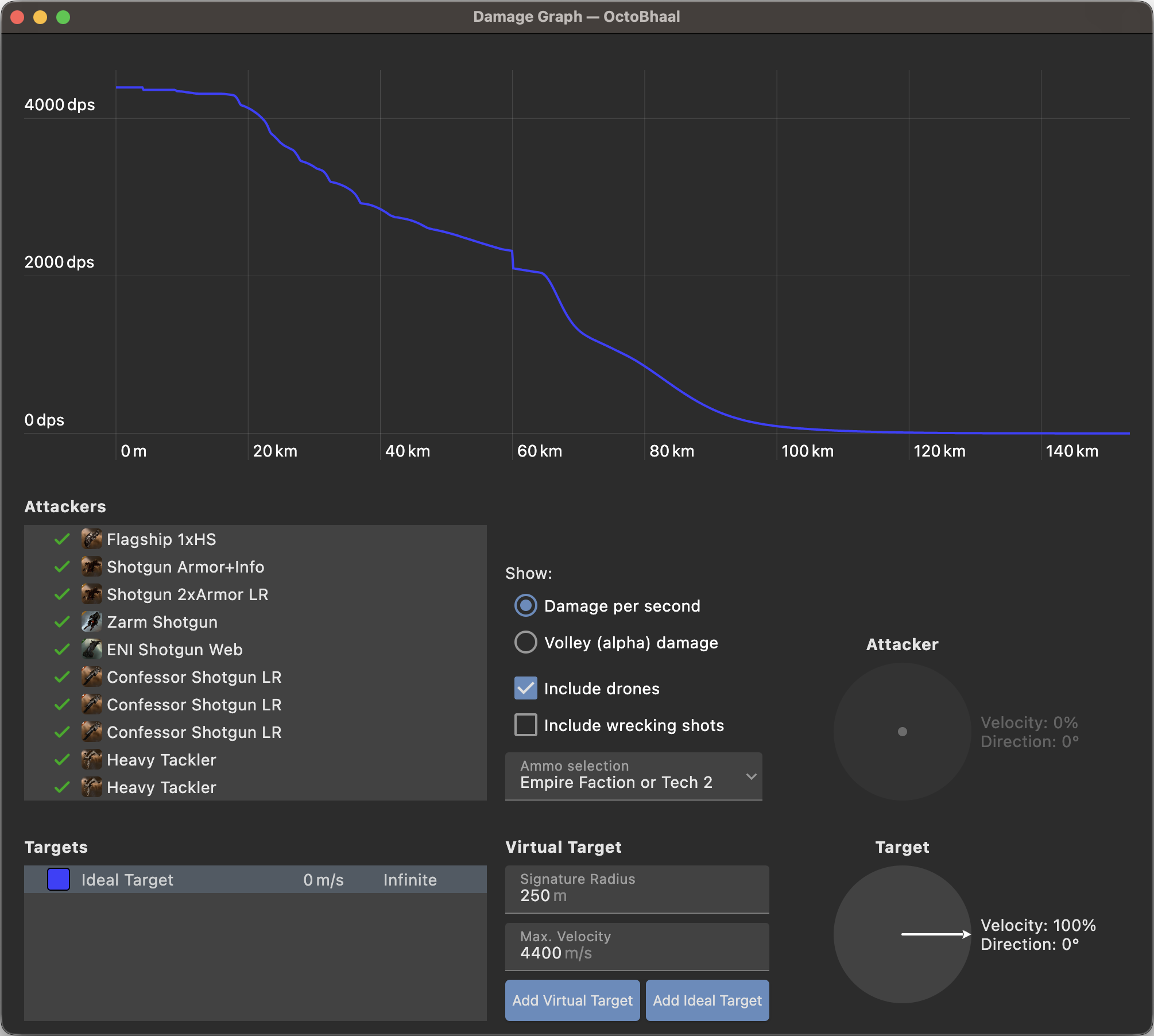The width and height of the screenshot is (1154, 1036).
Task: Click the Ammo selection chevron arrow
Action: (x=751, y=776)
